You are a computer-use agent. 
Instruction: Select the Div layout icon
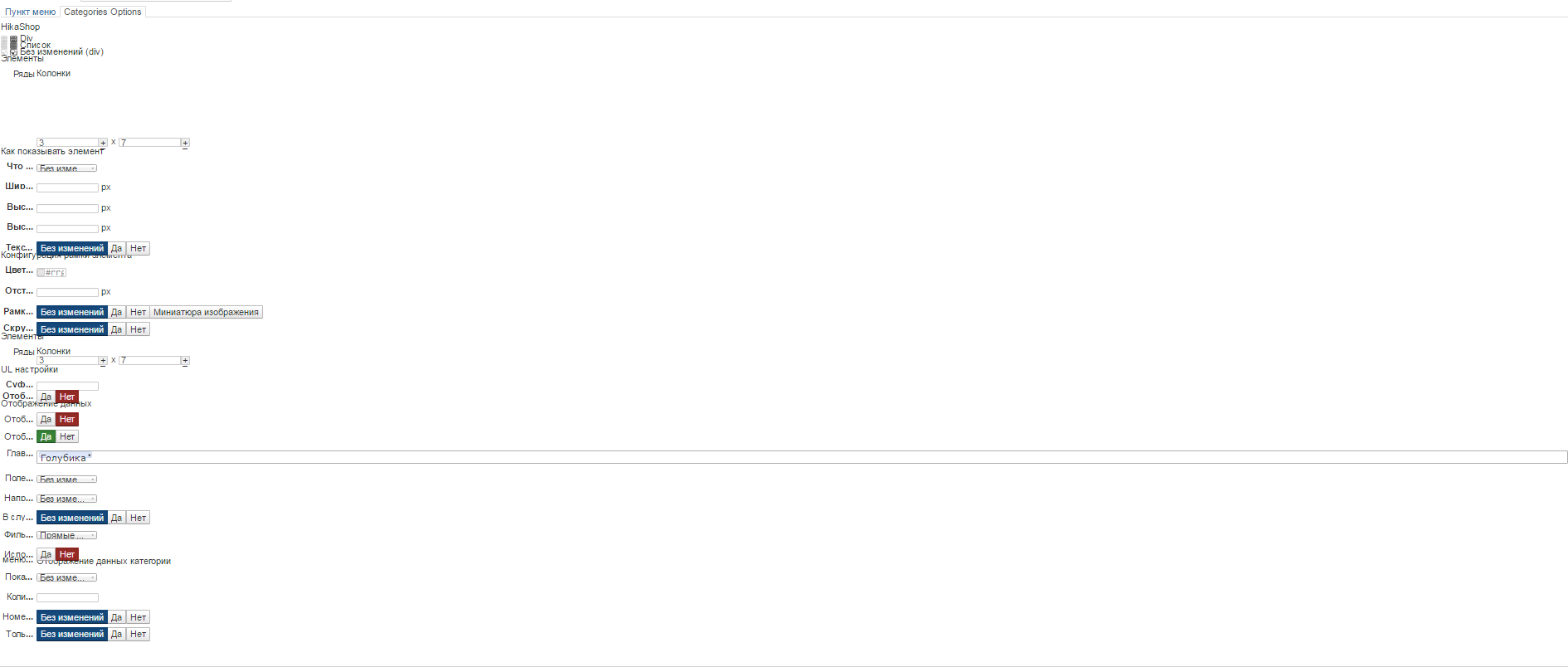pyautogui.click(x=13, y=39)
